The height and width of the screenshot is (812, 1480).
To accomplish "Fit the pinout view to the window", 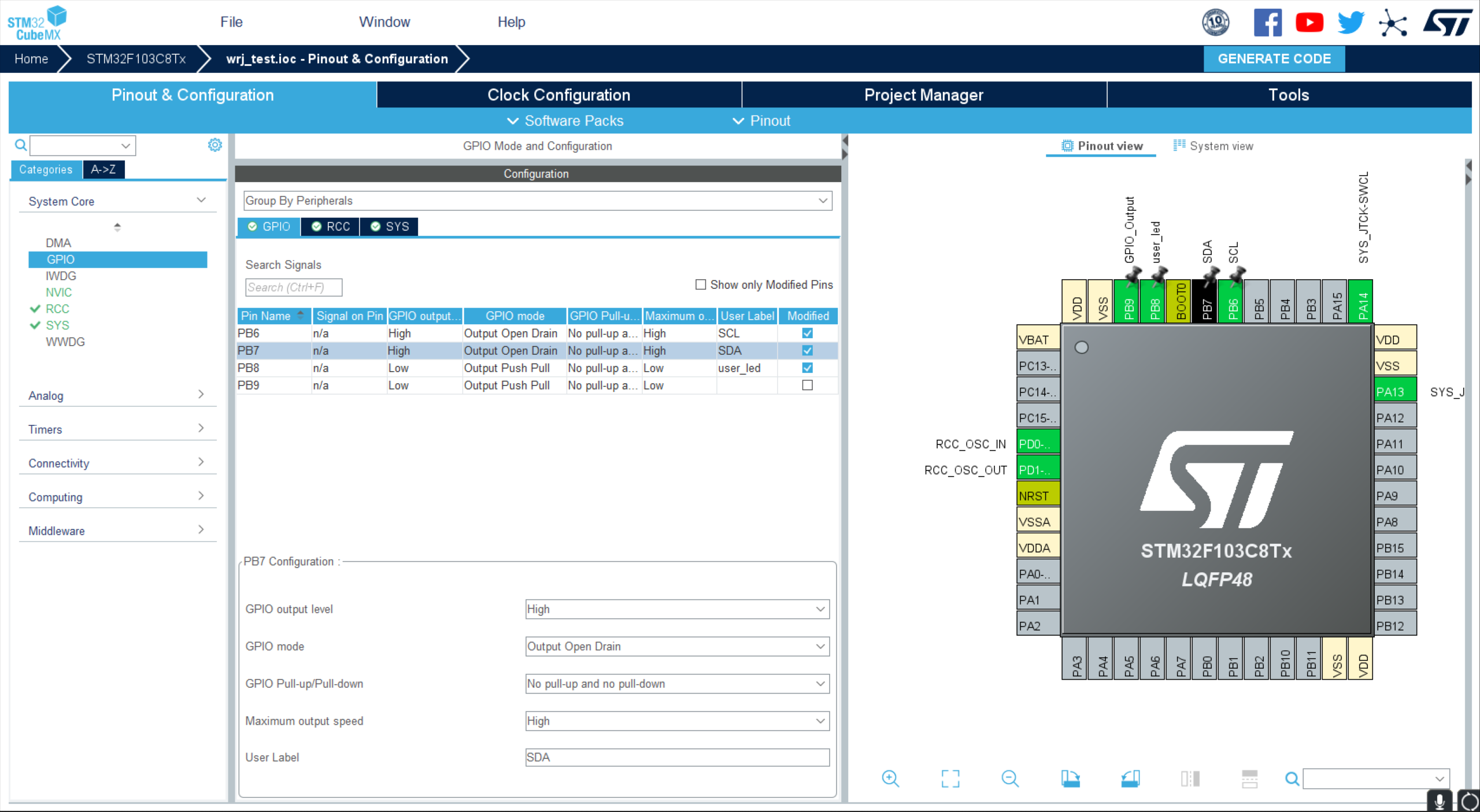I will point(950,778).
